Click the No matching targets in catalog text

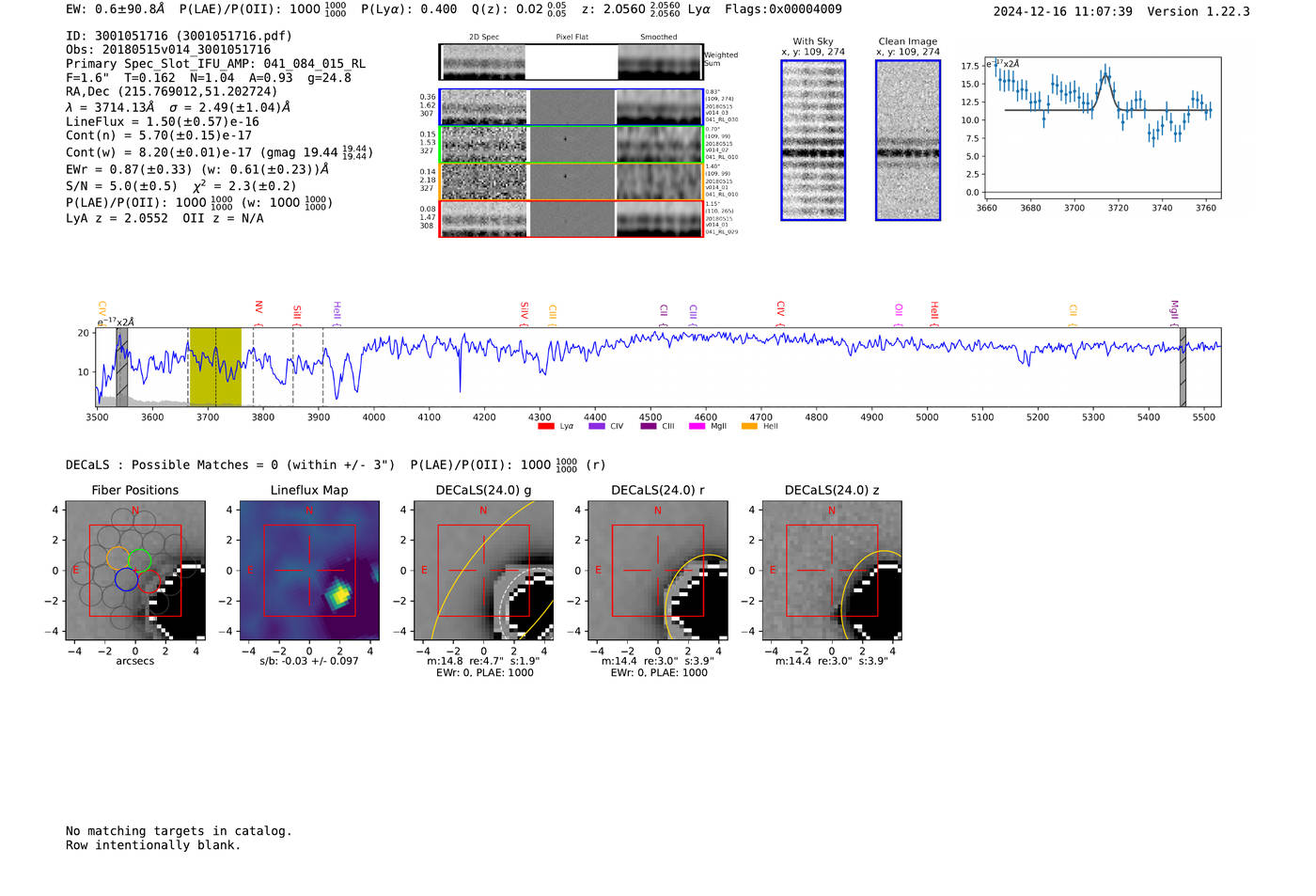click(x=179, y=831)
